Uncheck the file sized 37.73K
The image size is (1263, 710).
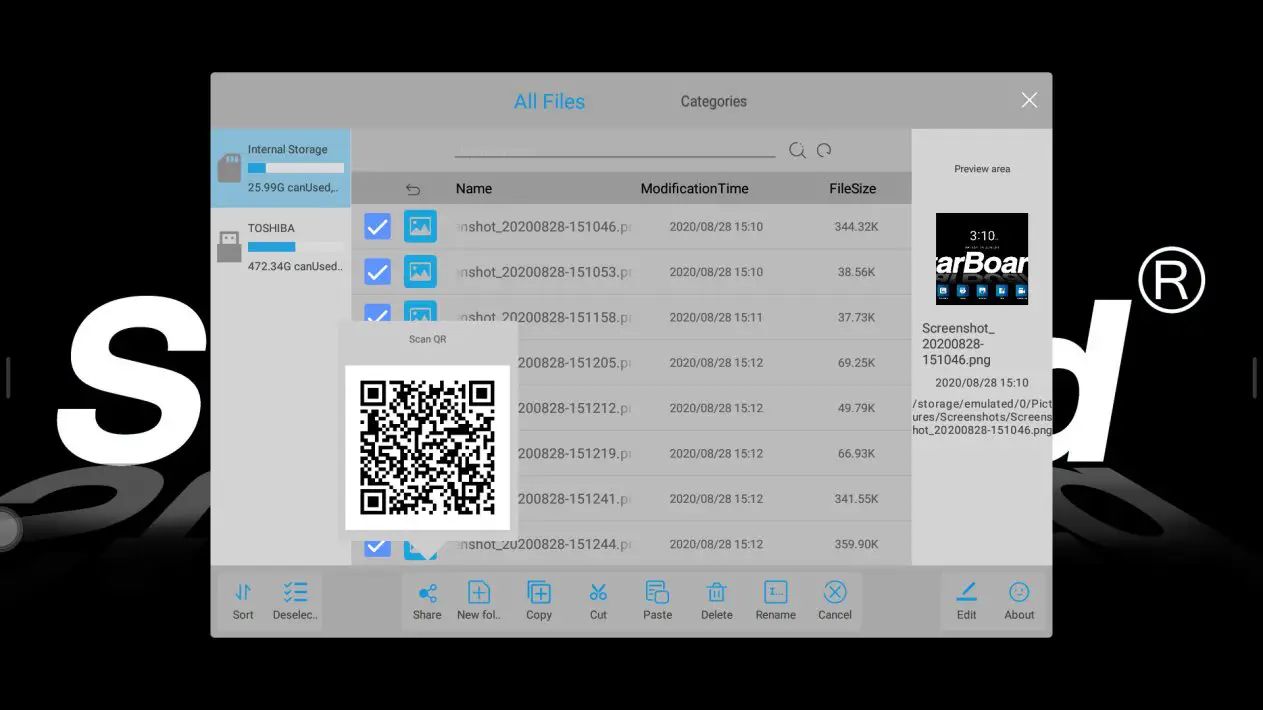(x=377, y=315)
